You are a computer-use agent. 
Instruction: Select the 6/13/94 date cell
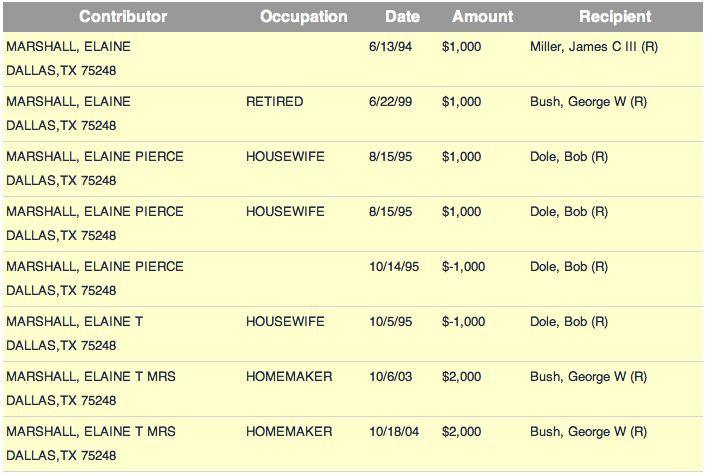(390, 47)
